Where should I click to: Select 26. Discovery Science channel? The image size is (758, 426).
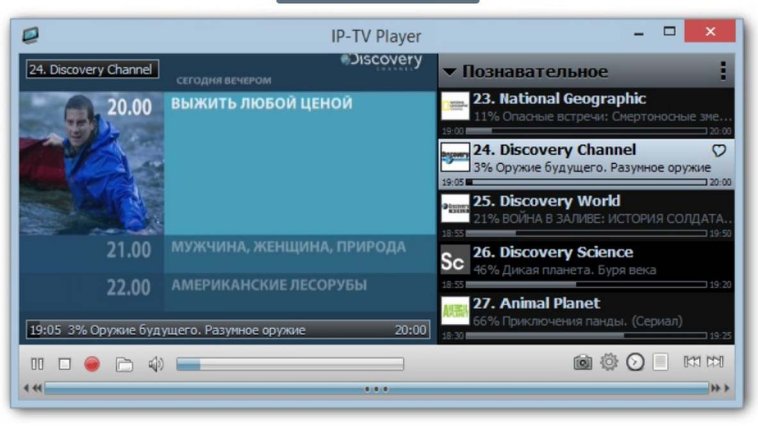586,266
